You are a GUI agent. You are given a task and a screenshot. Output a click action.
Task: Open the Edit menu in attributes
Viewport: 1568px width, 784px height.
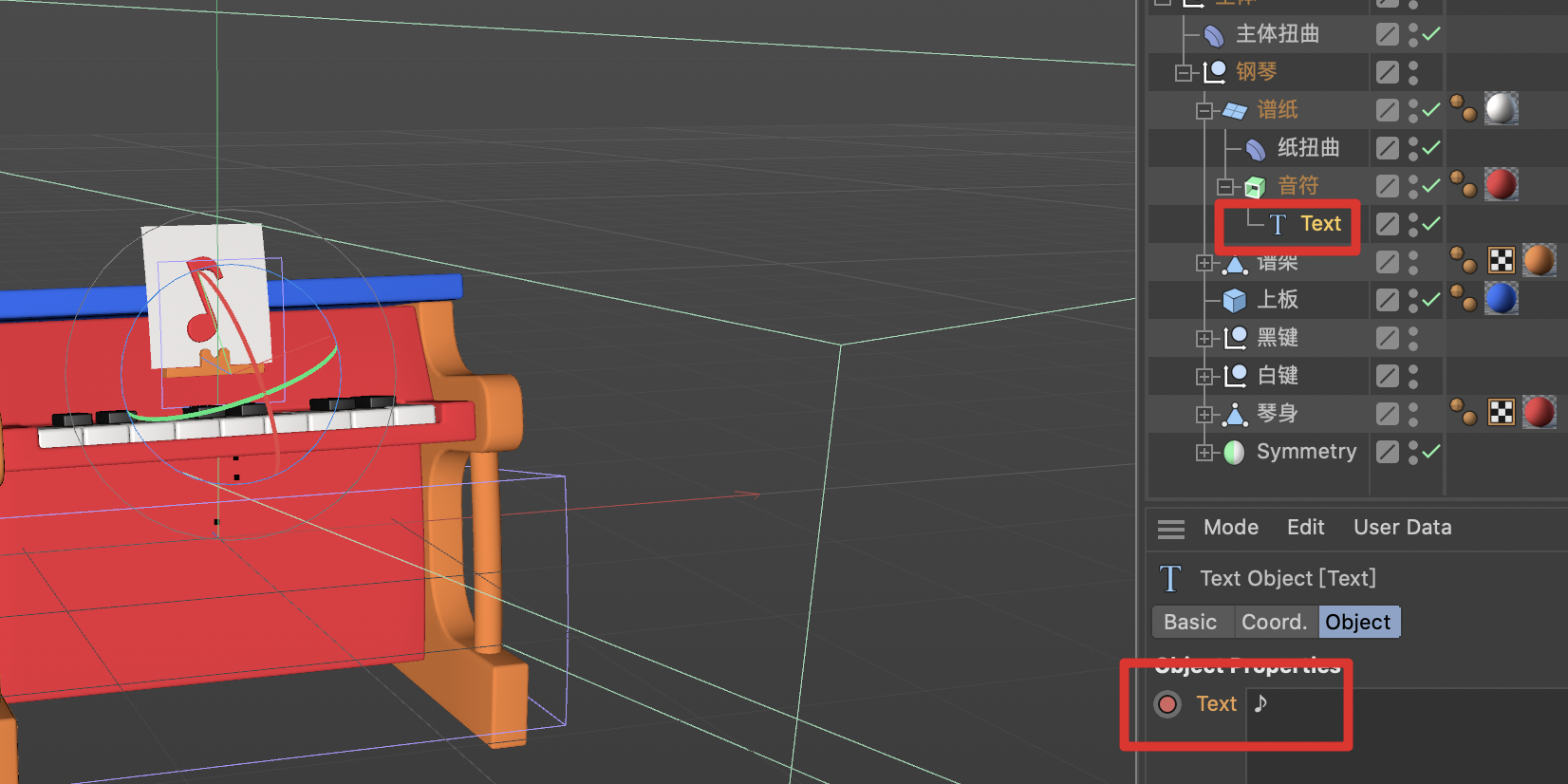pos(1305,528)
